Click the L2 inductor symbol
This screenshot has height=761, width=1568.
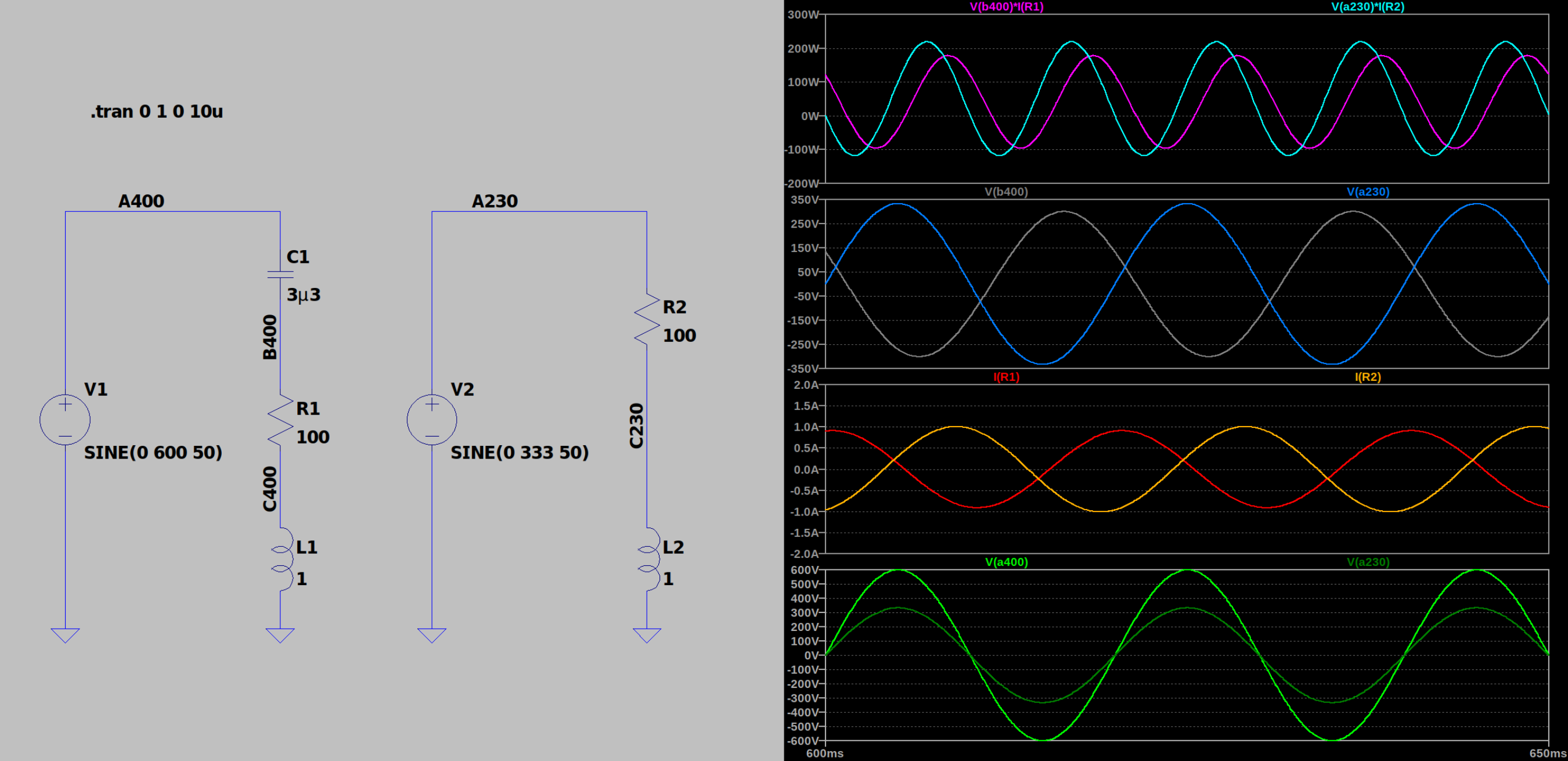tap(649, 559)
